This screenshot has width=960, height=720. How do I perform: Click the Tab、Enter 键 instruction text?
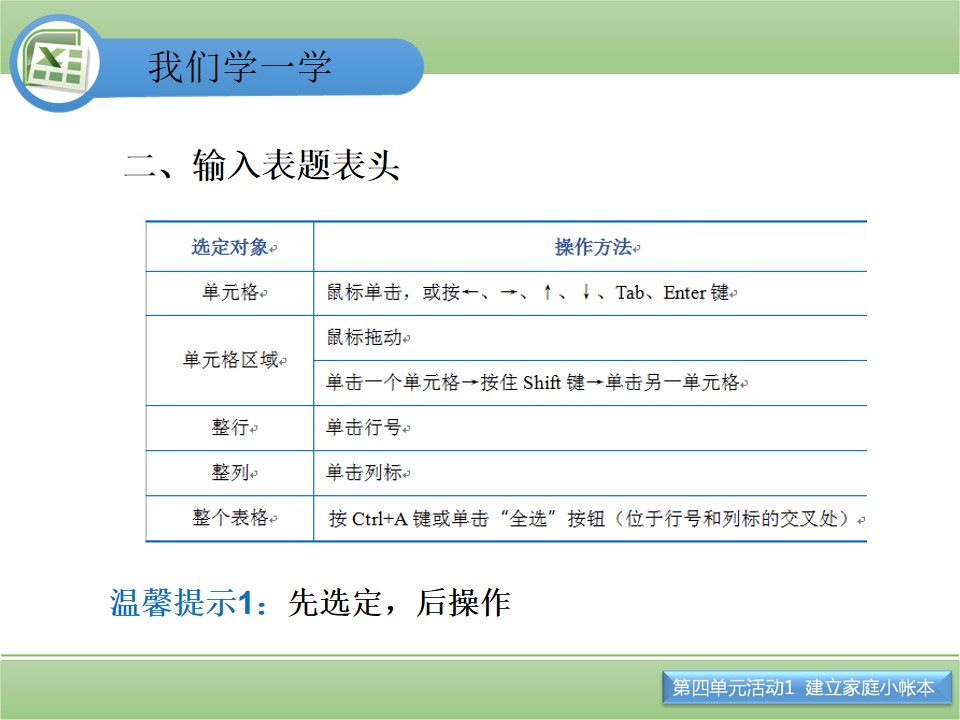tap(672, 293)
